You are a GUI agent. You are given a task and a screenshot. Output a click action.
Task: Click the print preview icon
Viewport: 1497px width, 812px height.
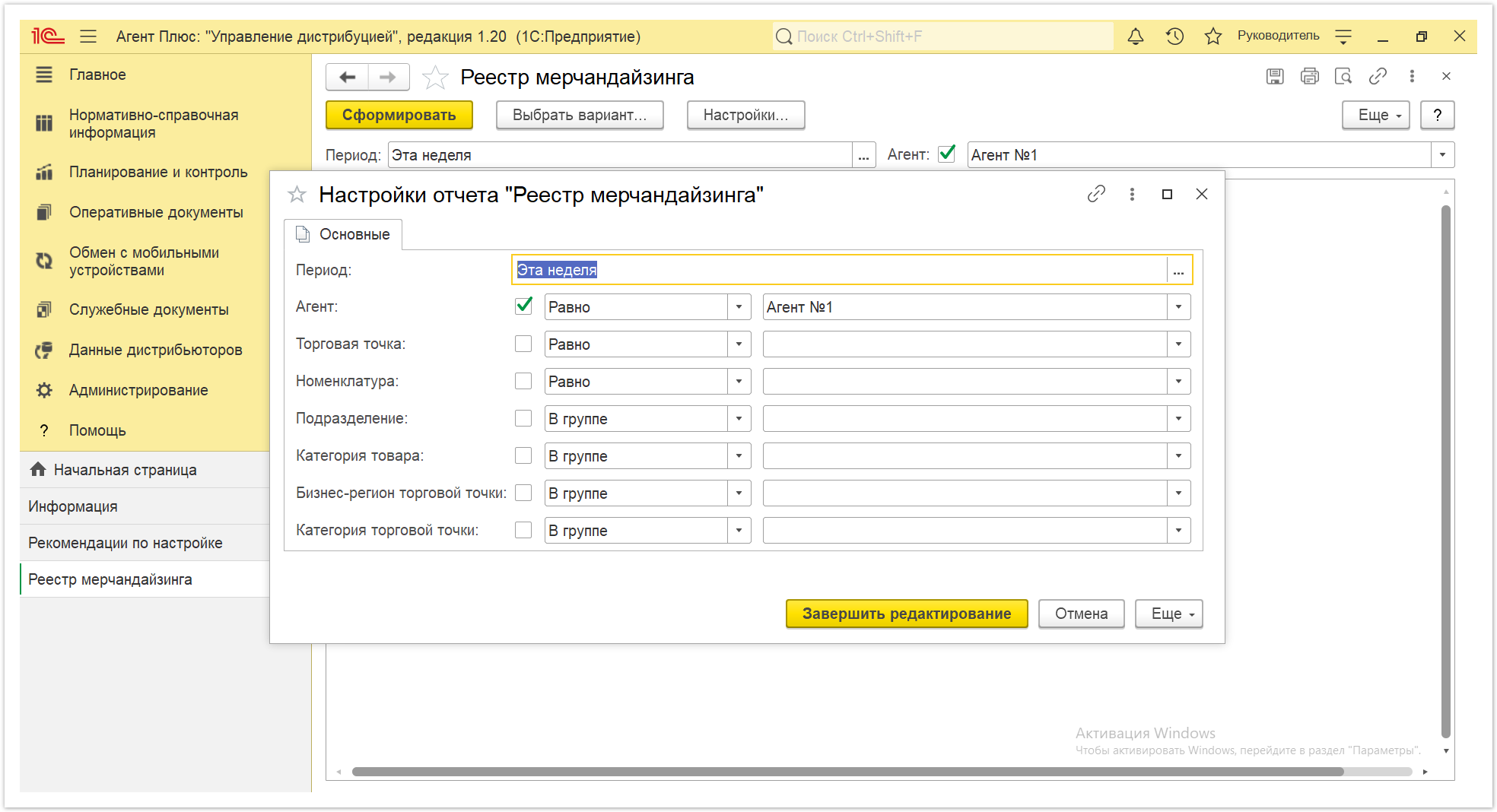(1343, 76)
